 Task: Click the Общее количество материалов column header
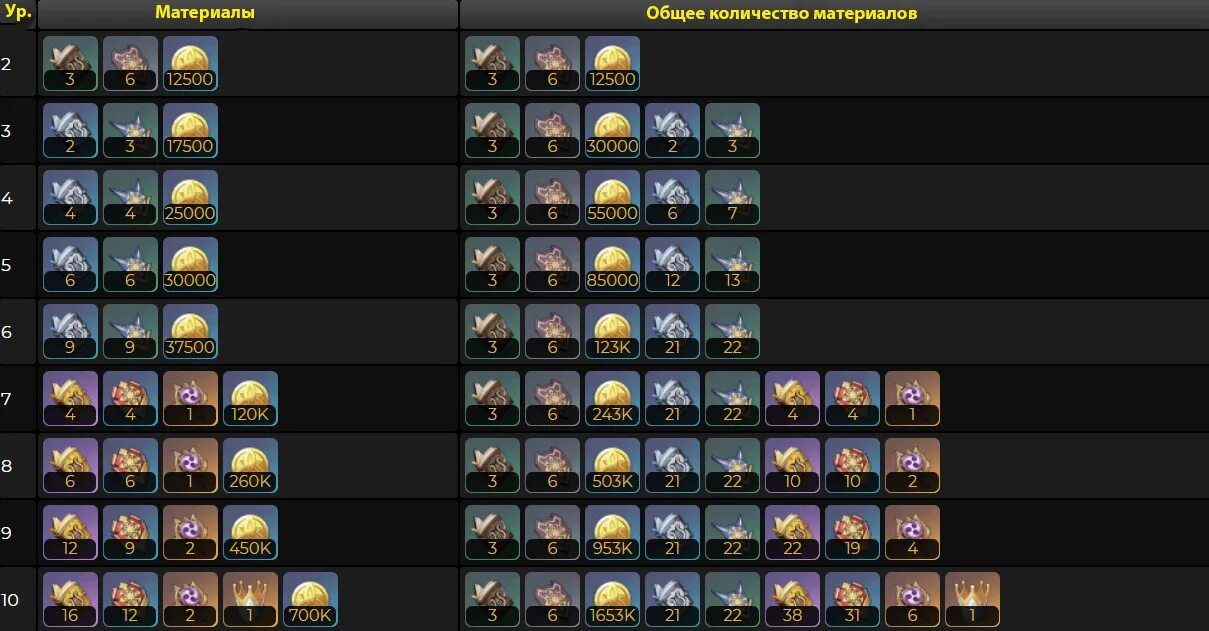click(x=782, y=13)
